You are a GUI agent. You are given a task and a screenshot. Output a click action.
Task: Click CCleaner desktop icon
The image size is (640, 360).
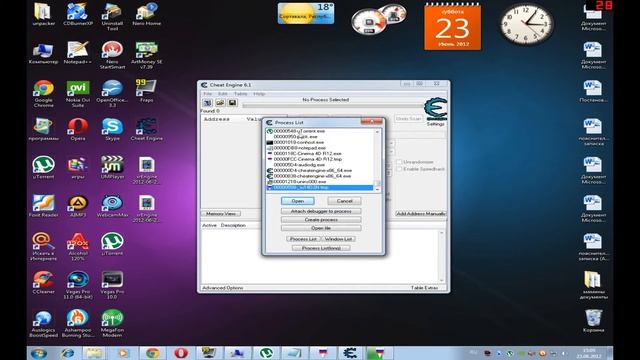tap(43, 282)
